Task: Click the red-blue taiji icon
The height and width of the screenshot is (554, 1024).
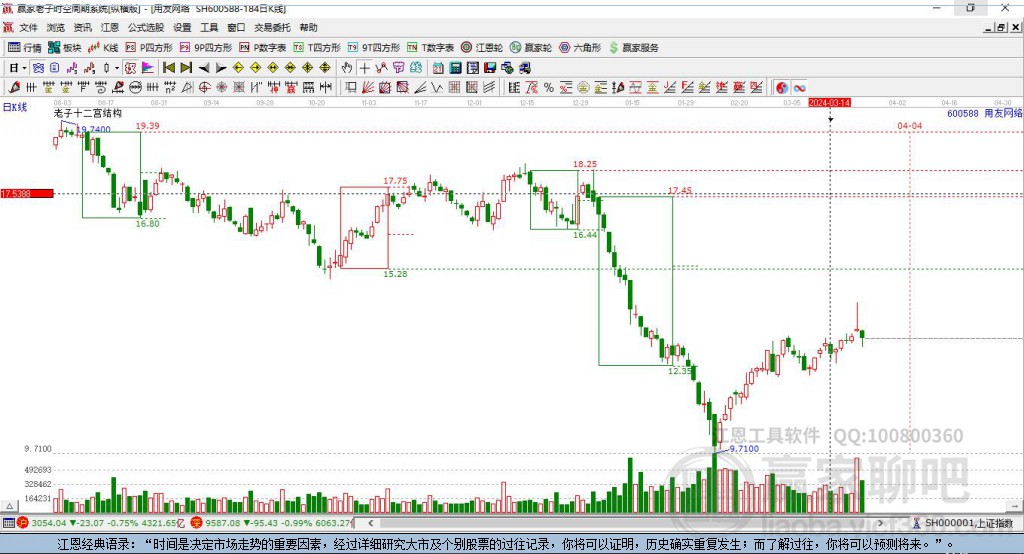Action: point(782,88)
